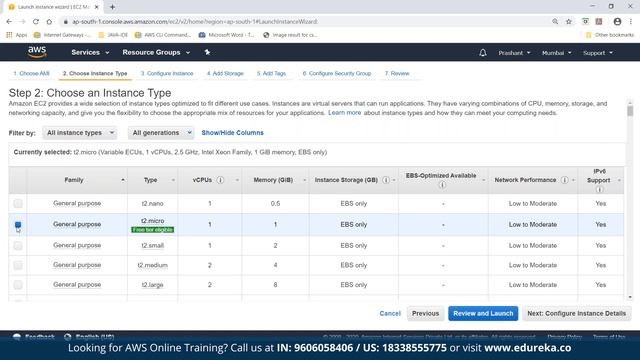Open the Feedback speech bubble
Viewport: 640px width, 360px height.
click(17, 337)
